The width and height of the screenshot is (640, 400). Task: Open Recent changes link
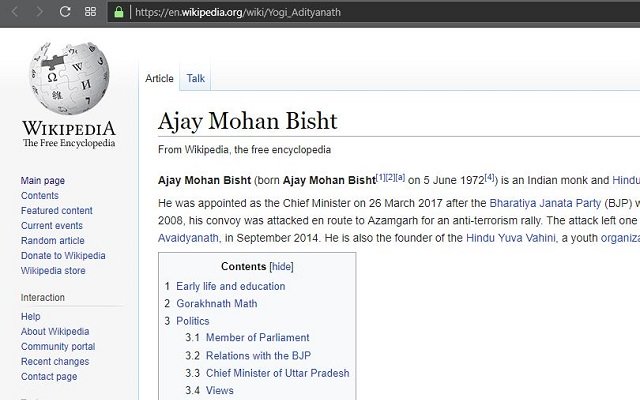[55, 362]
